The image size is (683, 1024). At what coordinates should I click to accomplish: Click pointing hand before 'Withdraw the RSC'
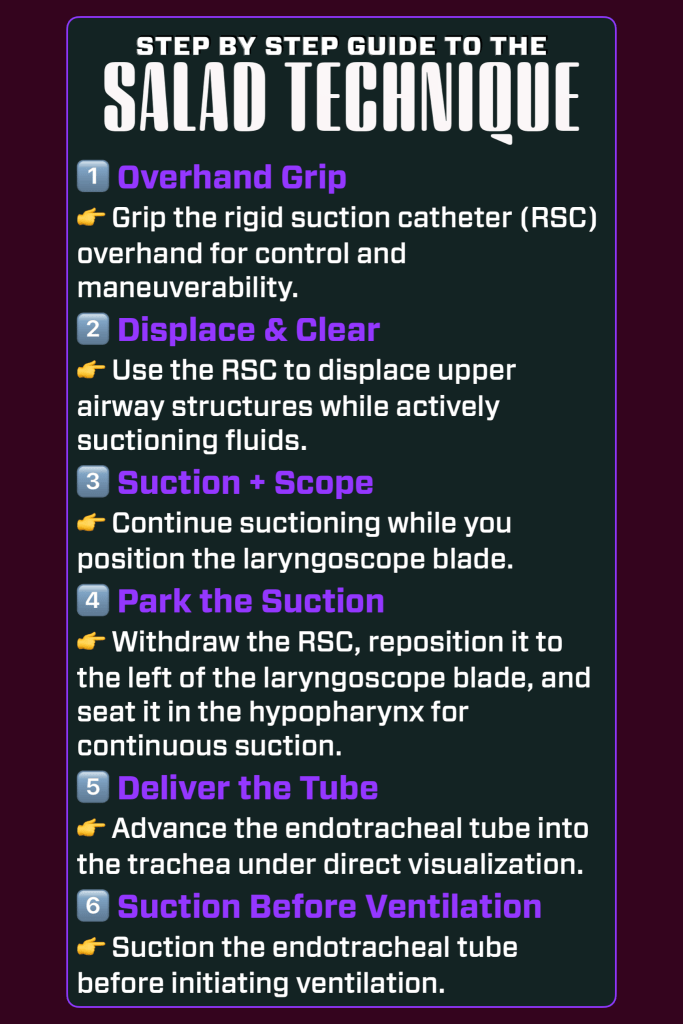(x=91, y=641)
